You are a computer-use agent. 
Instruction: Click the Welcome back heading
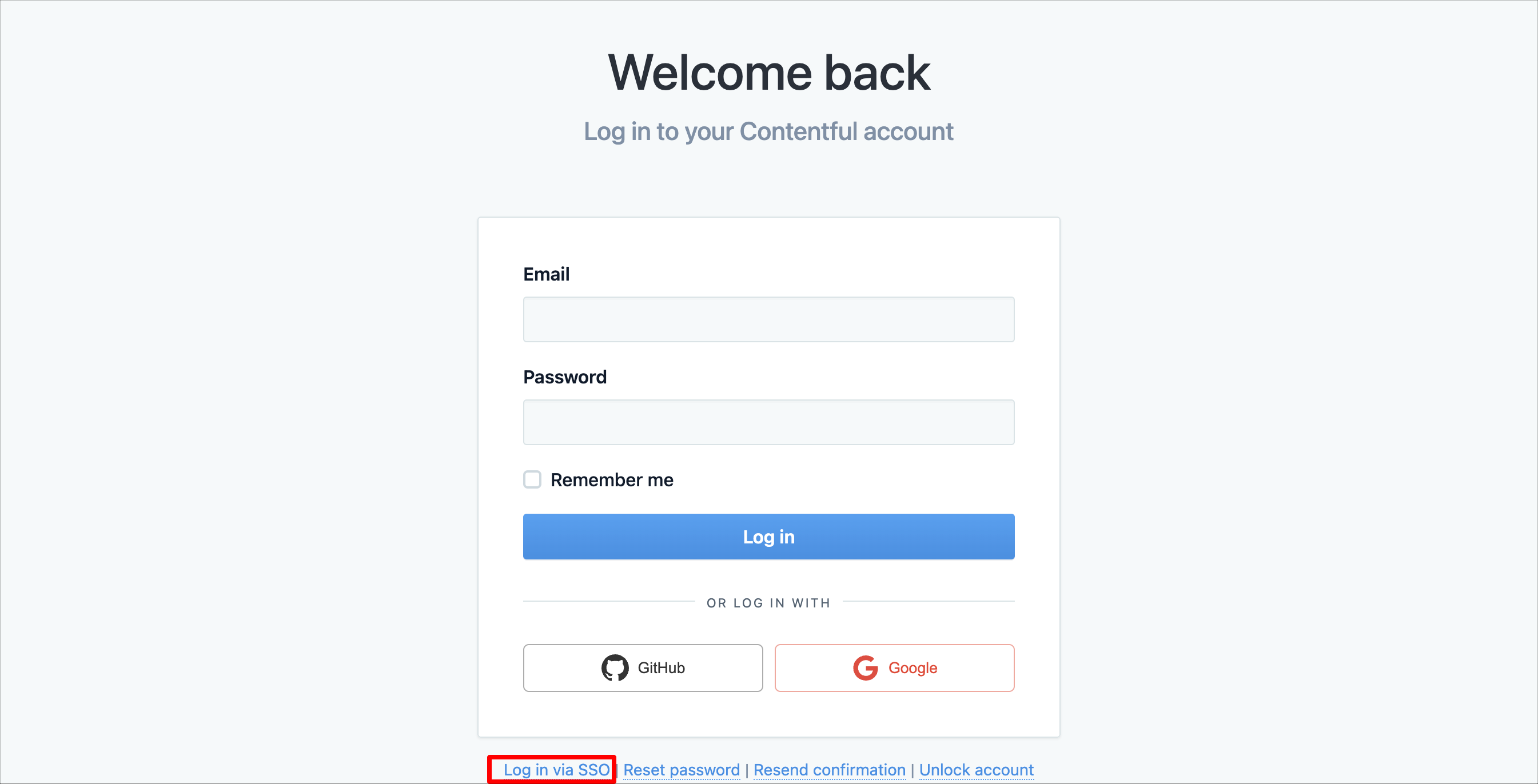[768, 72]
